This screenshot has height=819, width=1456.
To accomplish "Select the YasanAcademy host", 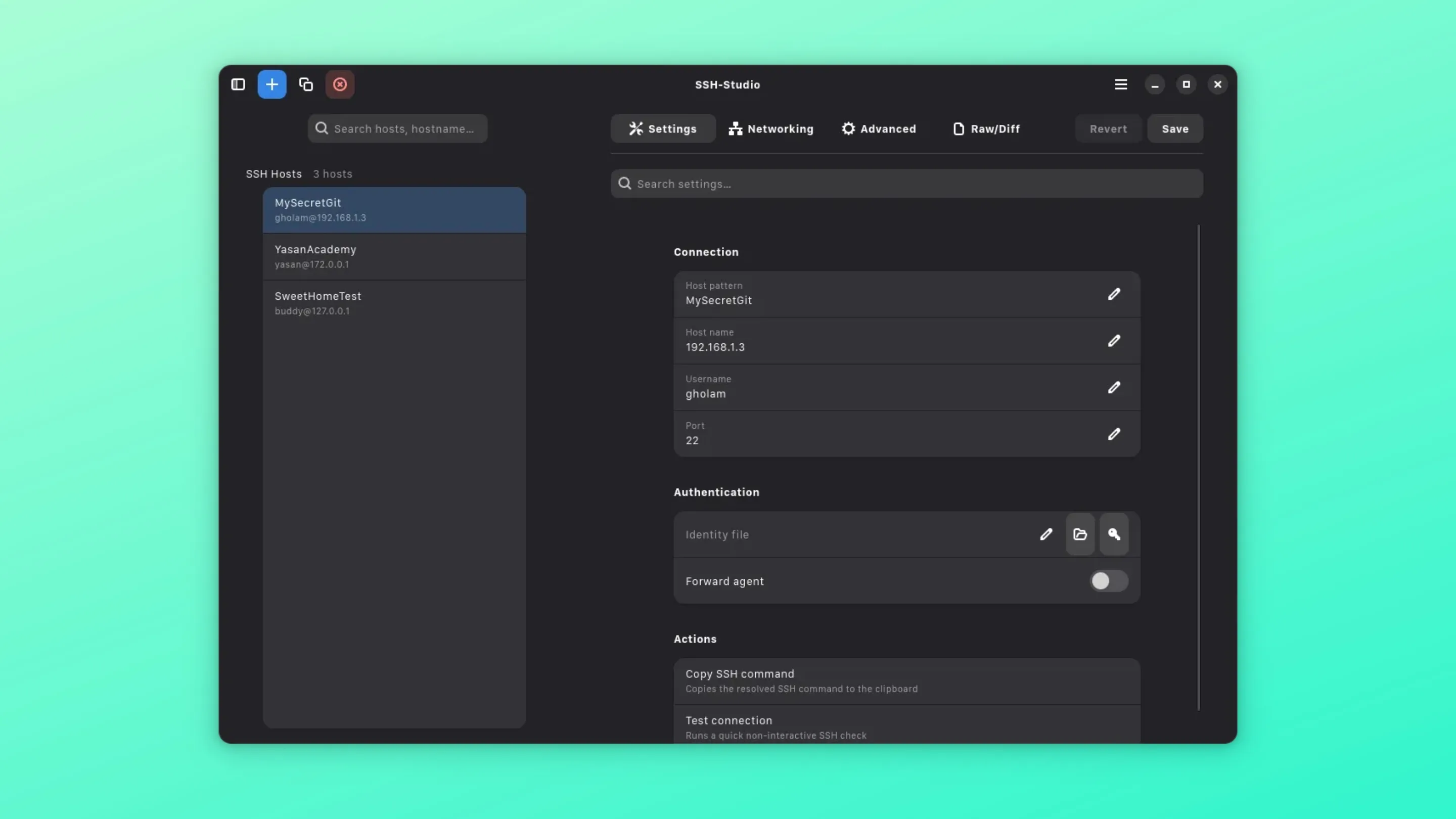I will (394, 257).
